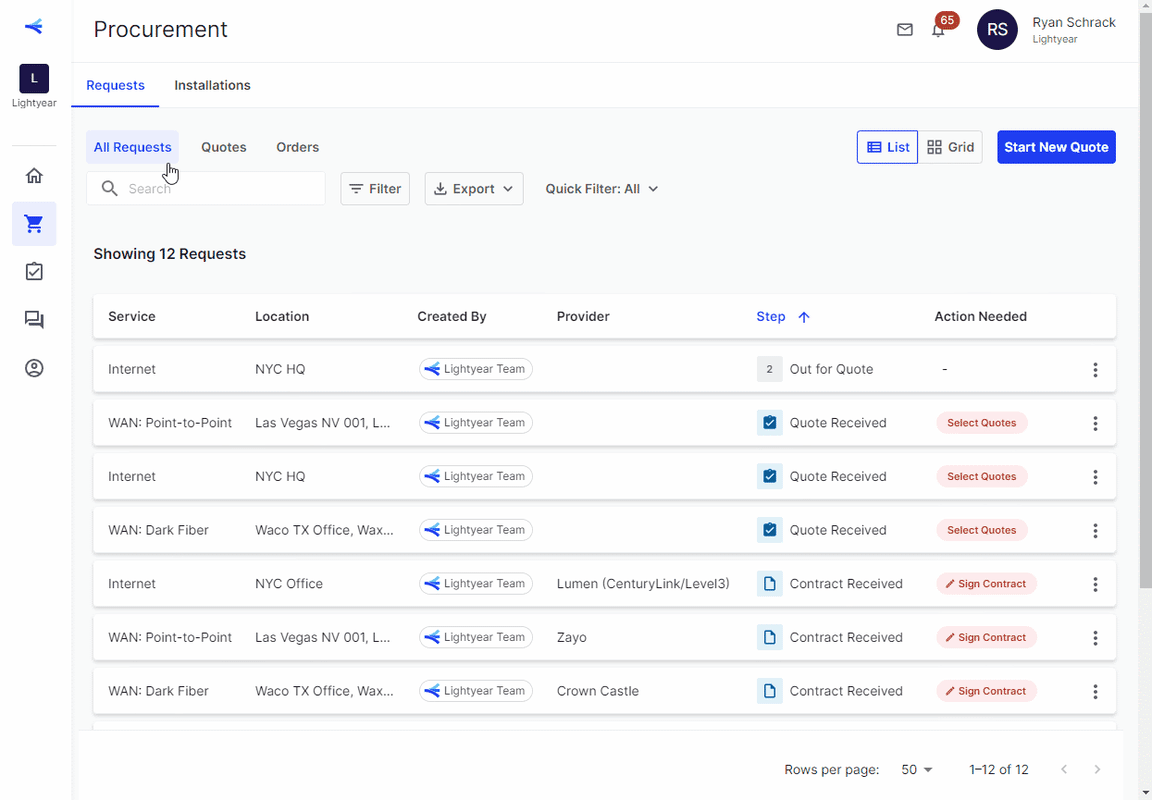The image size is (1152, 800).
Task: Focus the Search input field
Action: click(206, 189)
